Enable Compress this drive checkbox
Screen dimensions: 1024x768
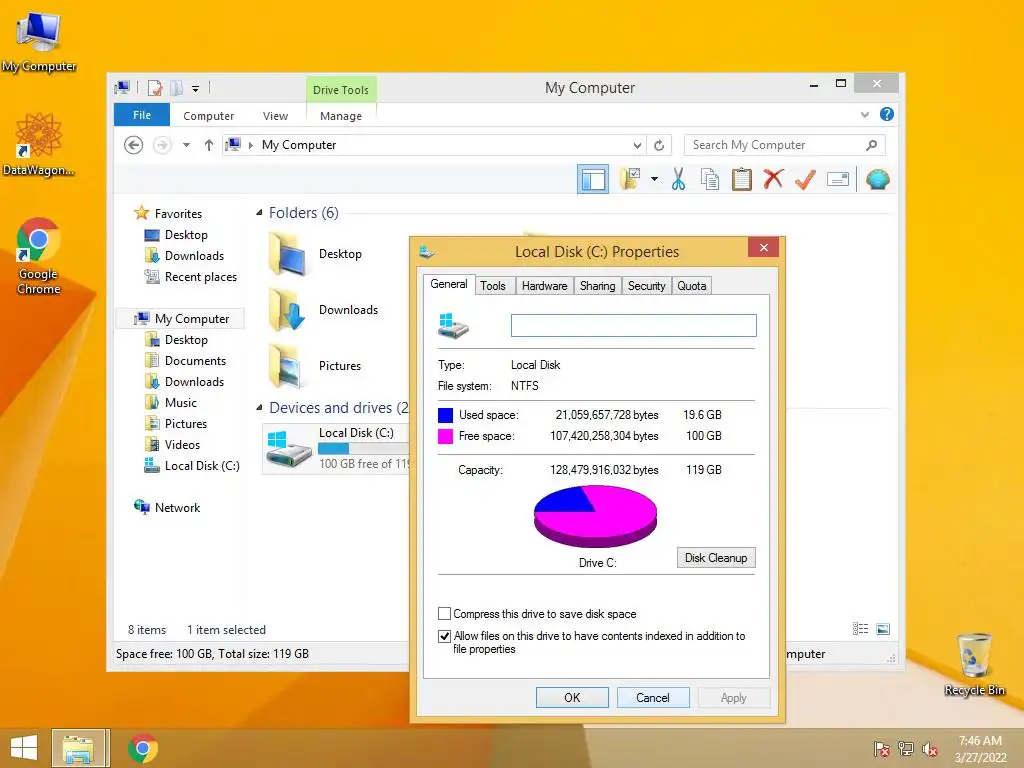pos(444,614)
